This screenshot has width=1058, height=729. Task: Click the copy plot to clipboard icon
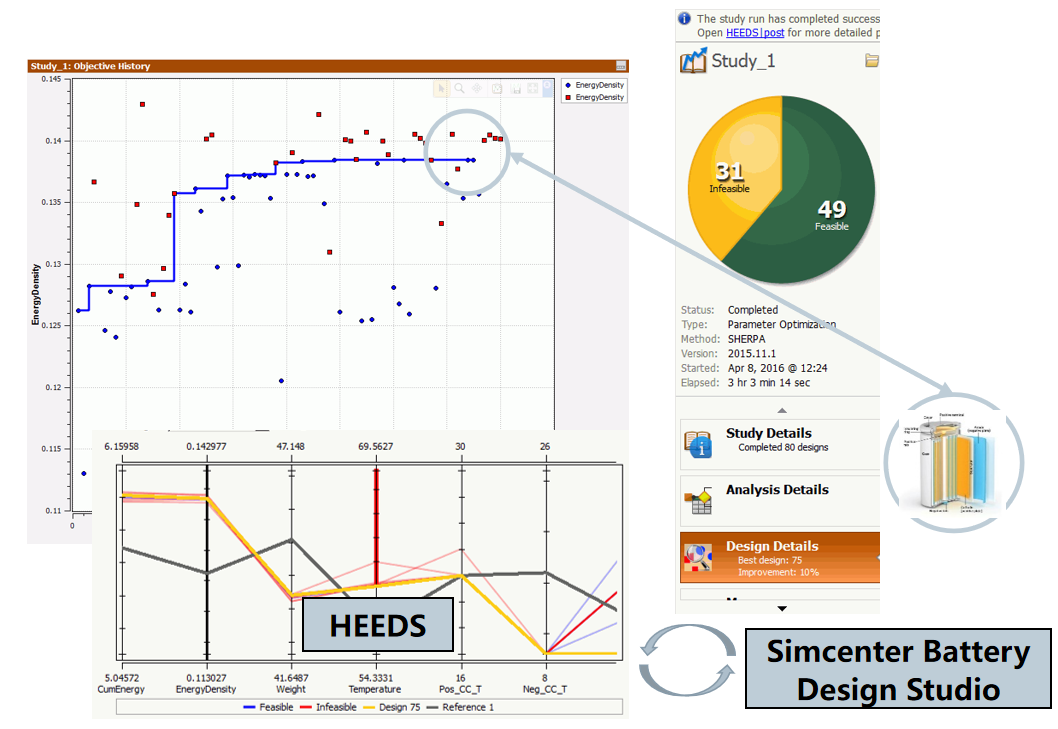pyautogui.click(x=497, y=88)
